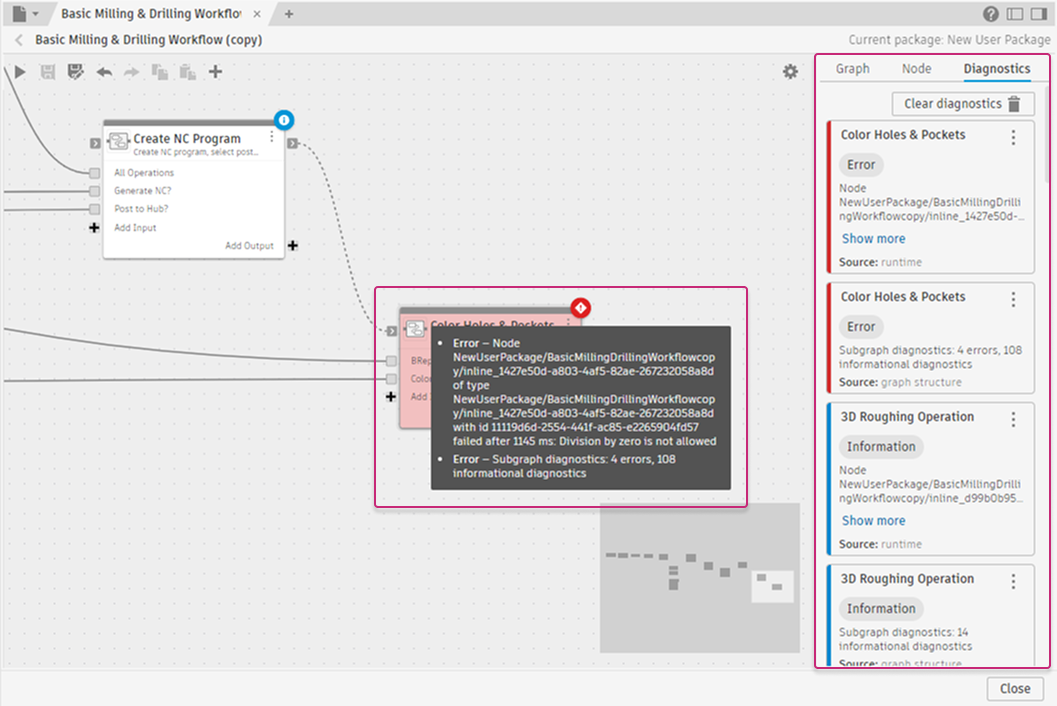
Task: Click Show more under 3D Roughing Operation
Action: coord(873,521)
